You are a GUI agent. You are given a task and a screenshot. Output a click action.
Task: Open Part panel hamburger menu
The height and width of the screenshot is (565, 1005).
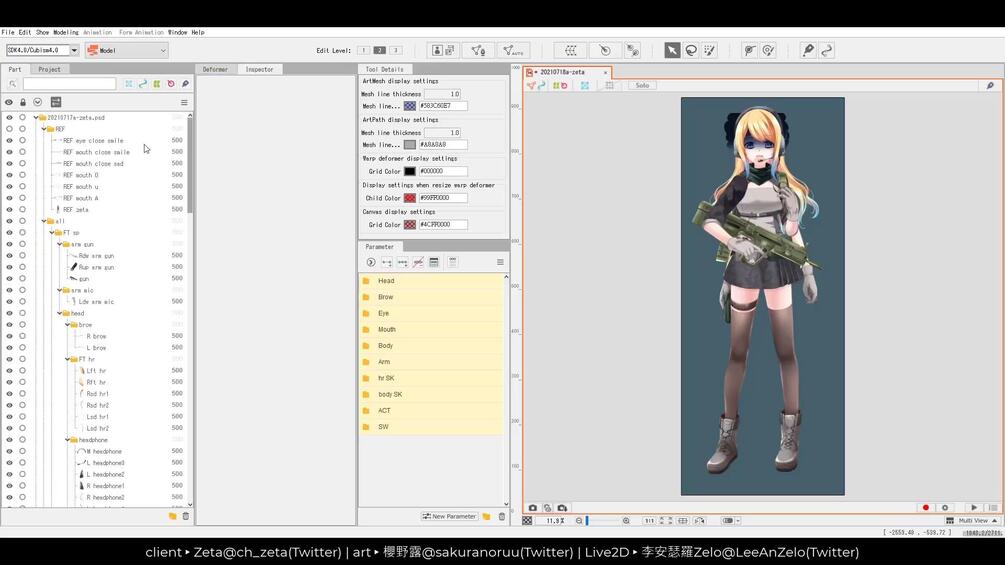tap(184, 102)
